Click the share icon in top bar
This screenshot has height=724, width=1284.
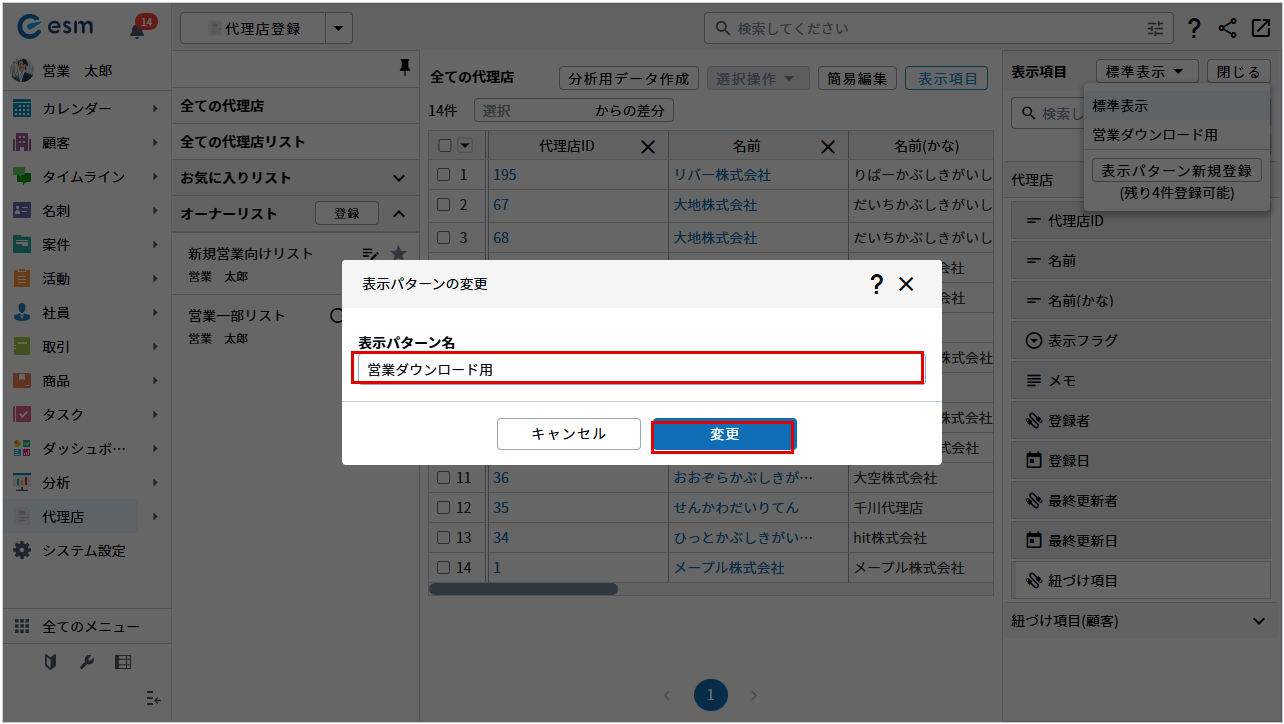[x=1228, y=28]
